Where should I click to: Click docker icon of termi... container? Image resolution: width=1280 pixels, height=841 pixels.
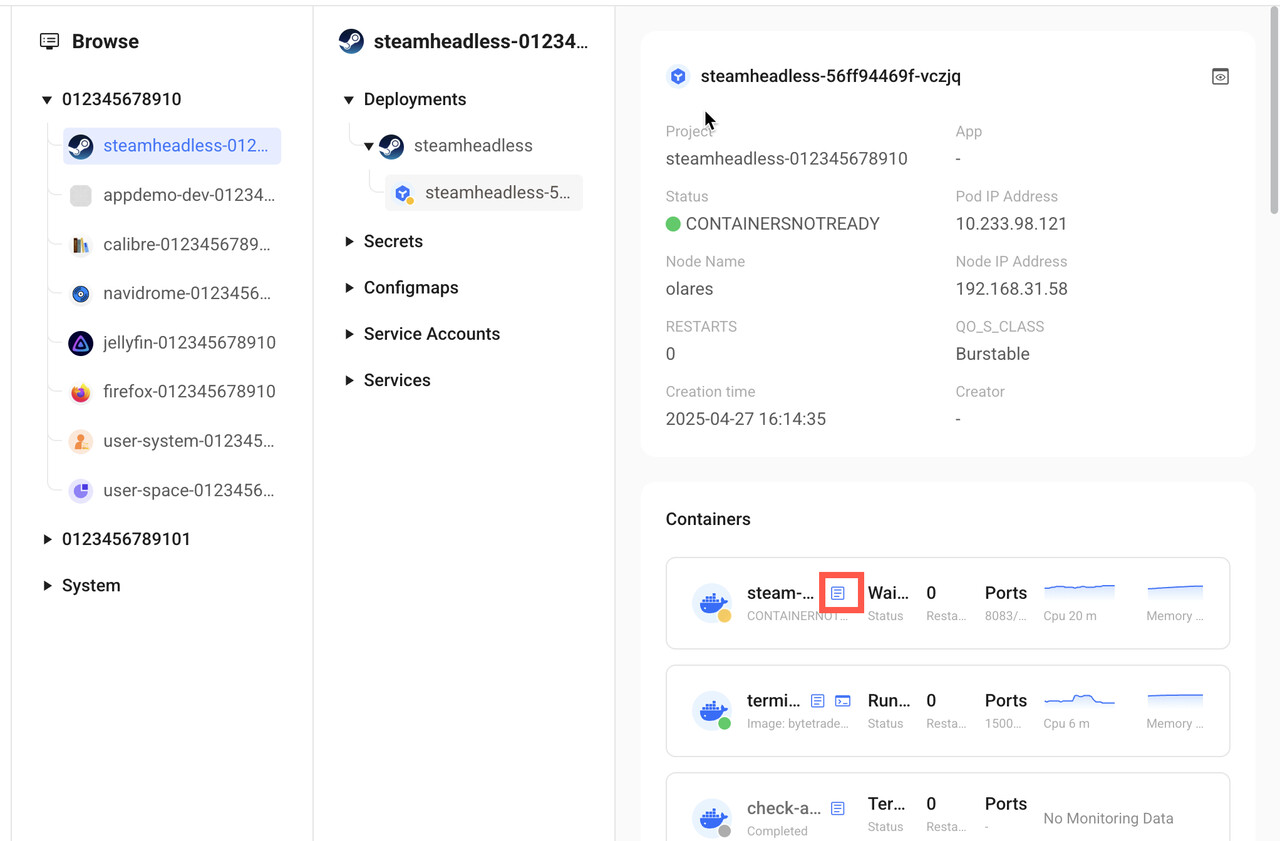click(x=712, y=711)
